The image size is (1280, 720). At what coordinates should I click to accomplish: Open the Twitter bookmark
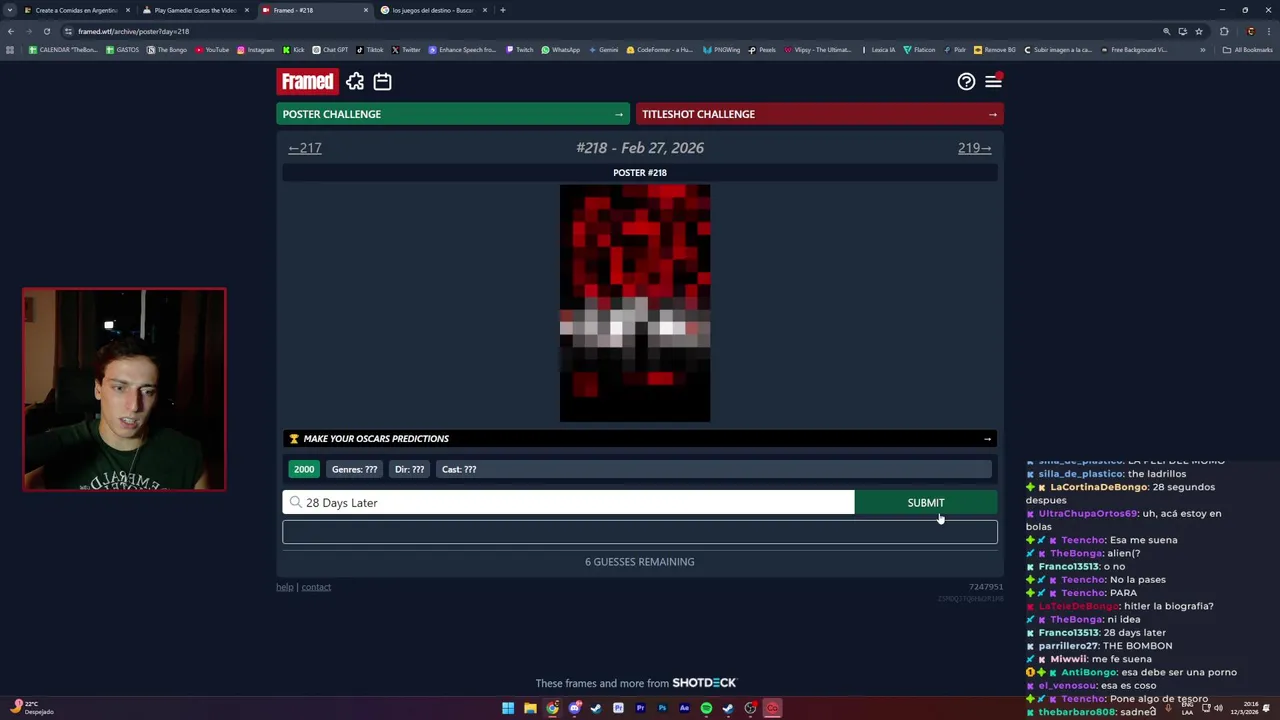click(406, 50)
